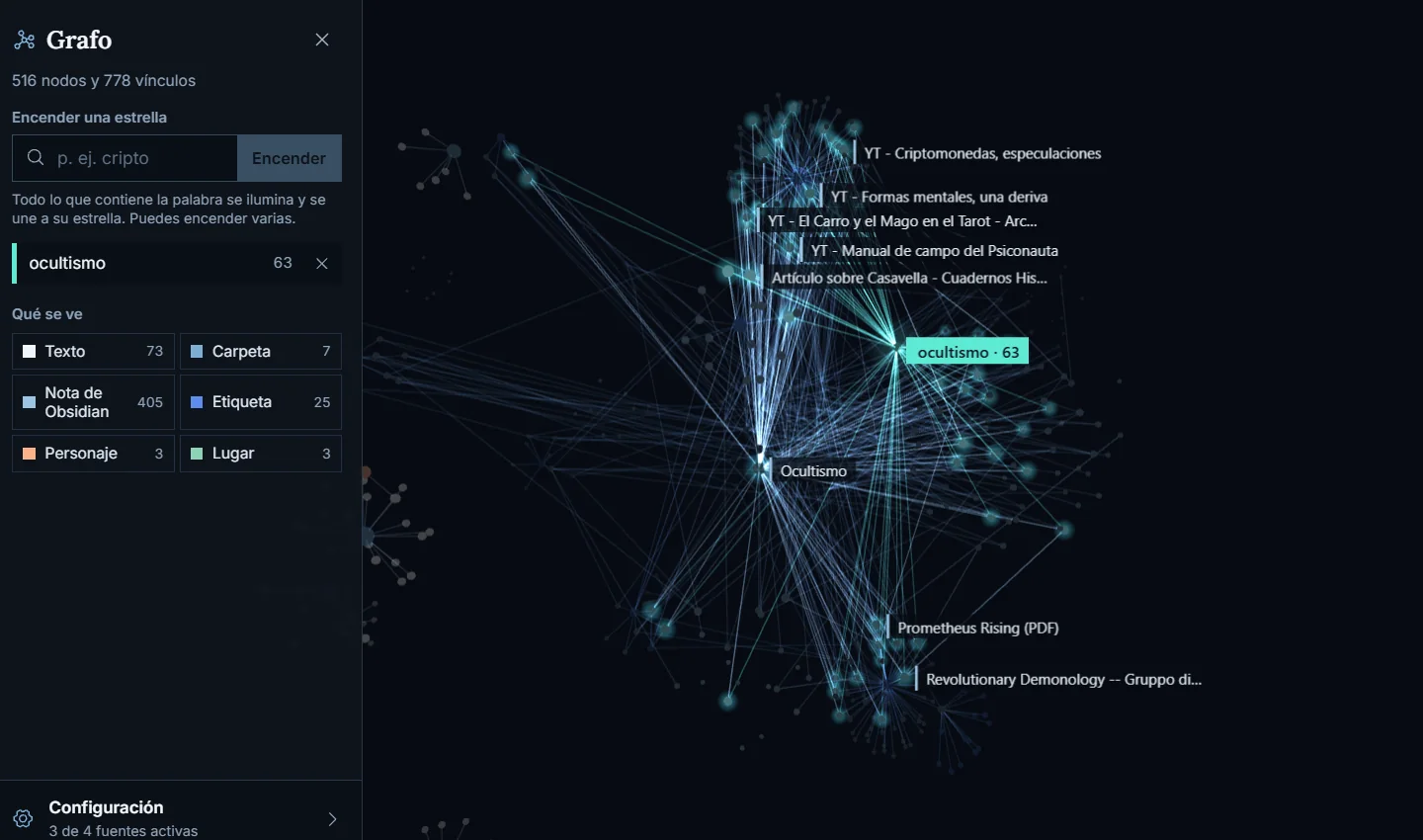The width and height of the screenshot is (1423, 840).
Task: Toggle visibility of Carpeta nodes
Action: pos(261,351)
